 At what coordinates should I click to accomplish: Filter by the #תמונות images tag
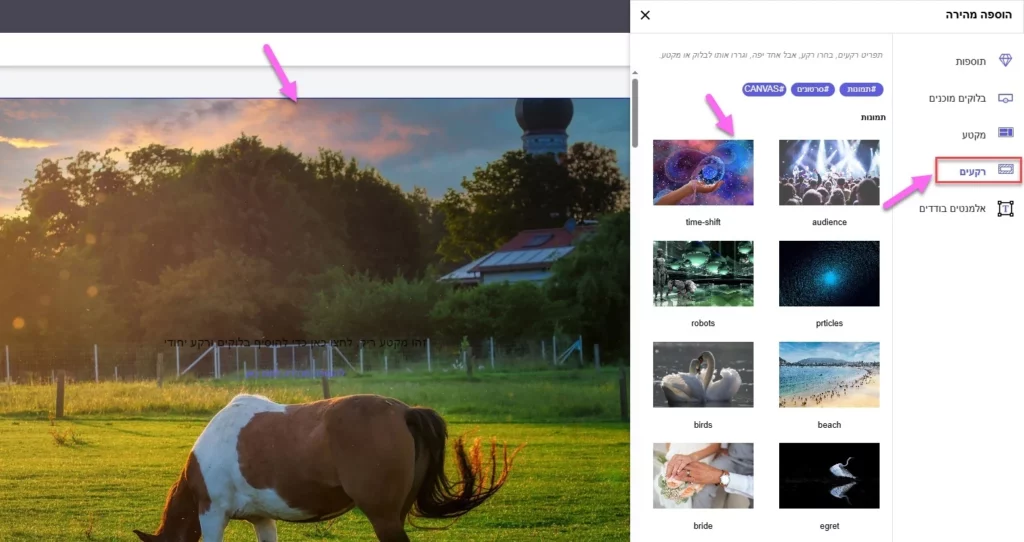pos(861,89)
